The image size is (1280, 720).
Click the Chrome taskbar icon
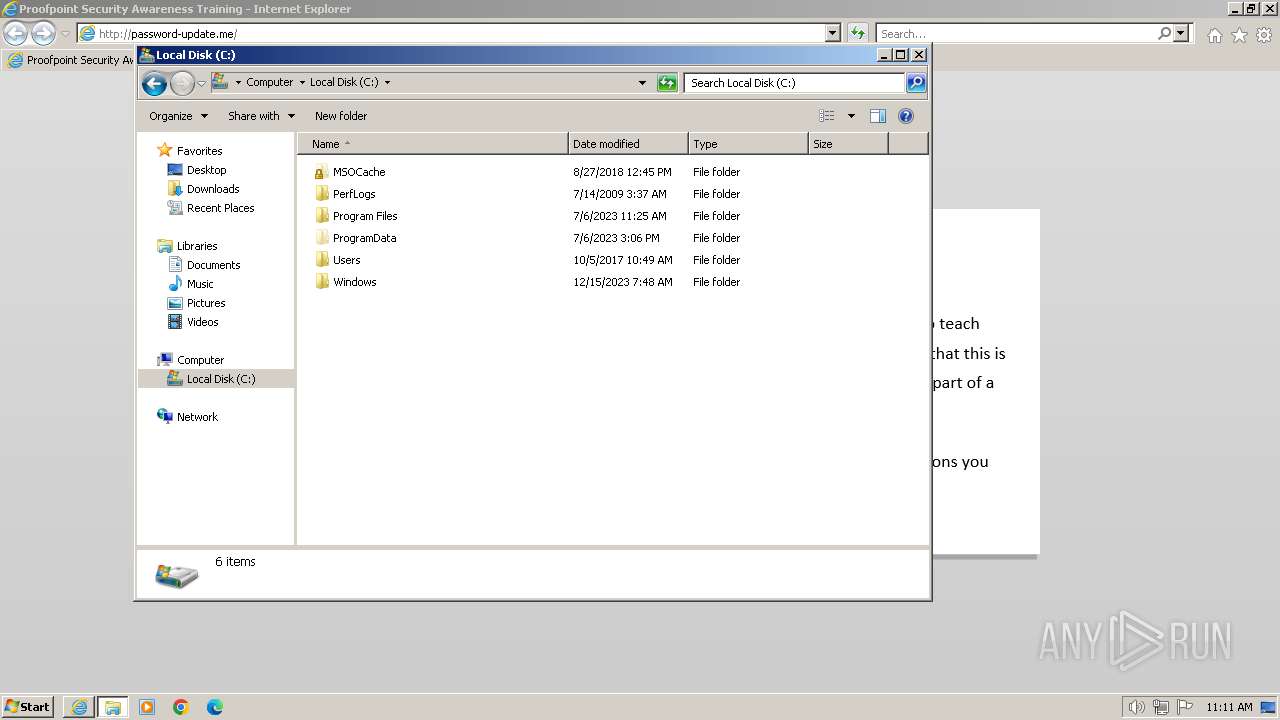[x=181, y=707]
